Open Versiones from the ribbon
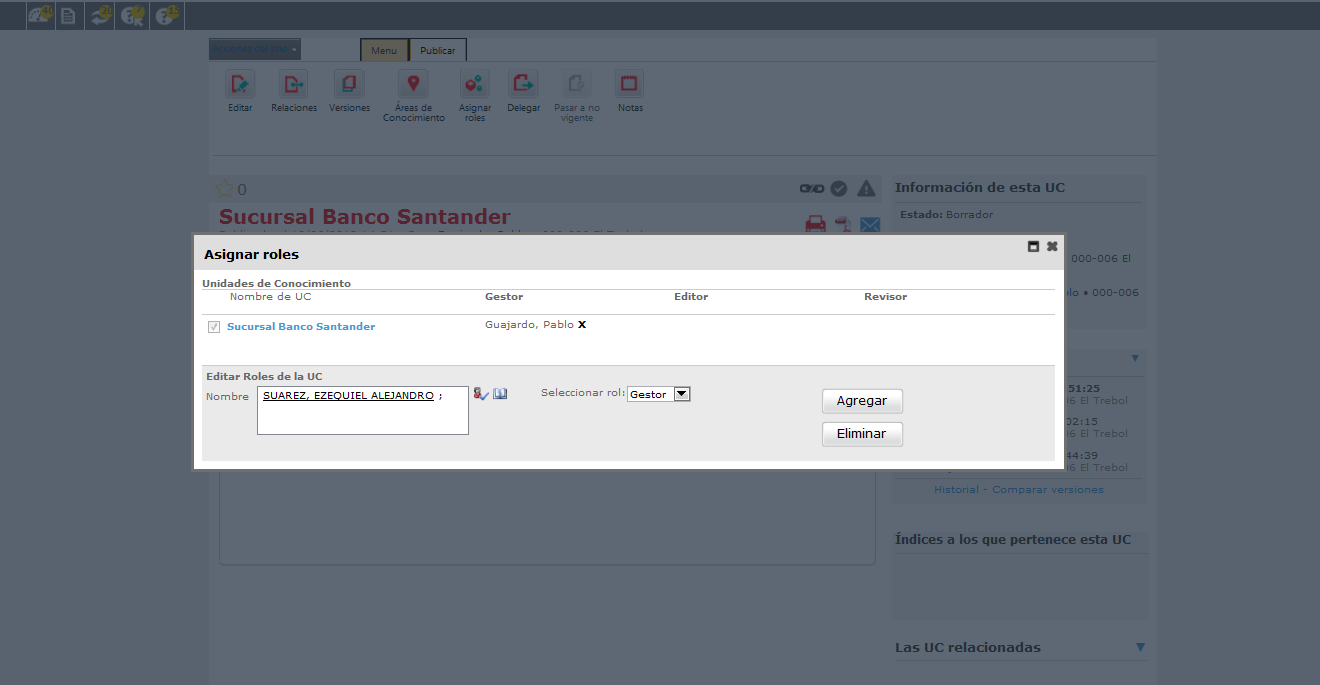Screen dimensions: 1320x685 coord(349,84)
